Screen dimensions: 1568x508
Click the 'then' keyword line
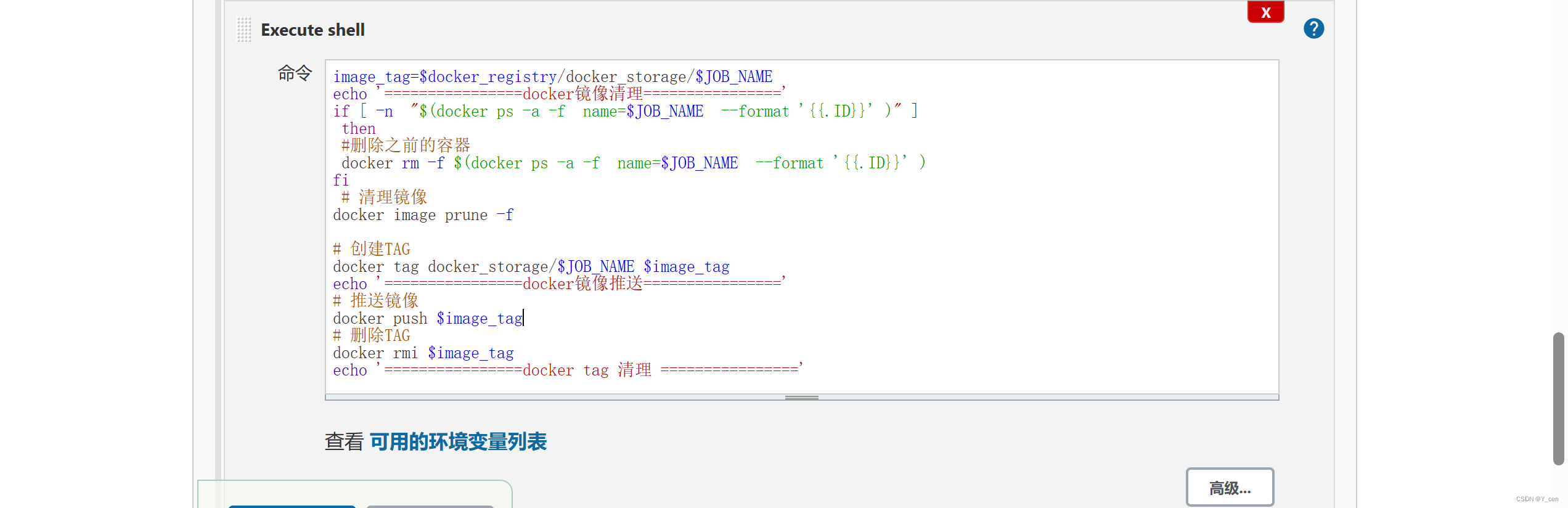[359, 128]
